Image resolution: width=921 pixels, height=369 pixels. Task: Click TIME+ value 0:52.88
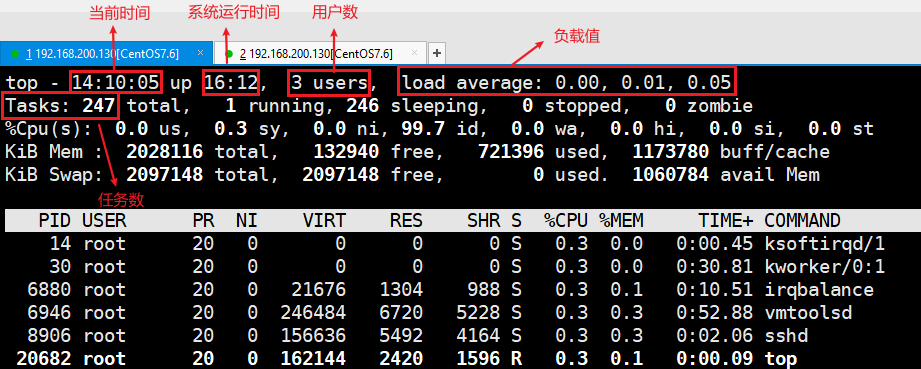[x=714, y=313]
